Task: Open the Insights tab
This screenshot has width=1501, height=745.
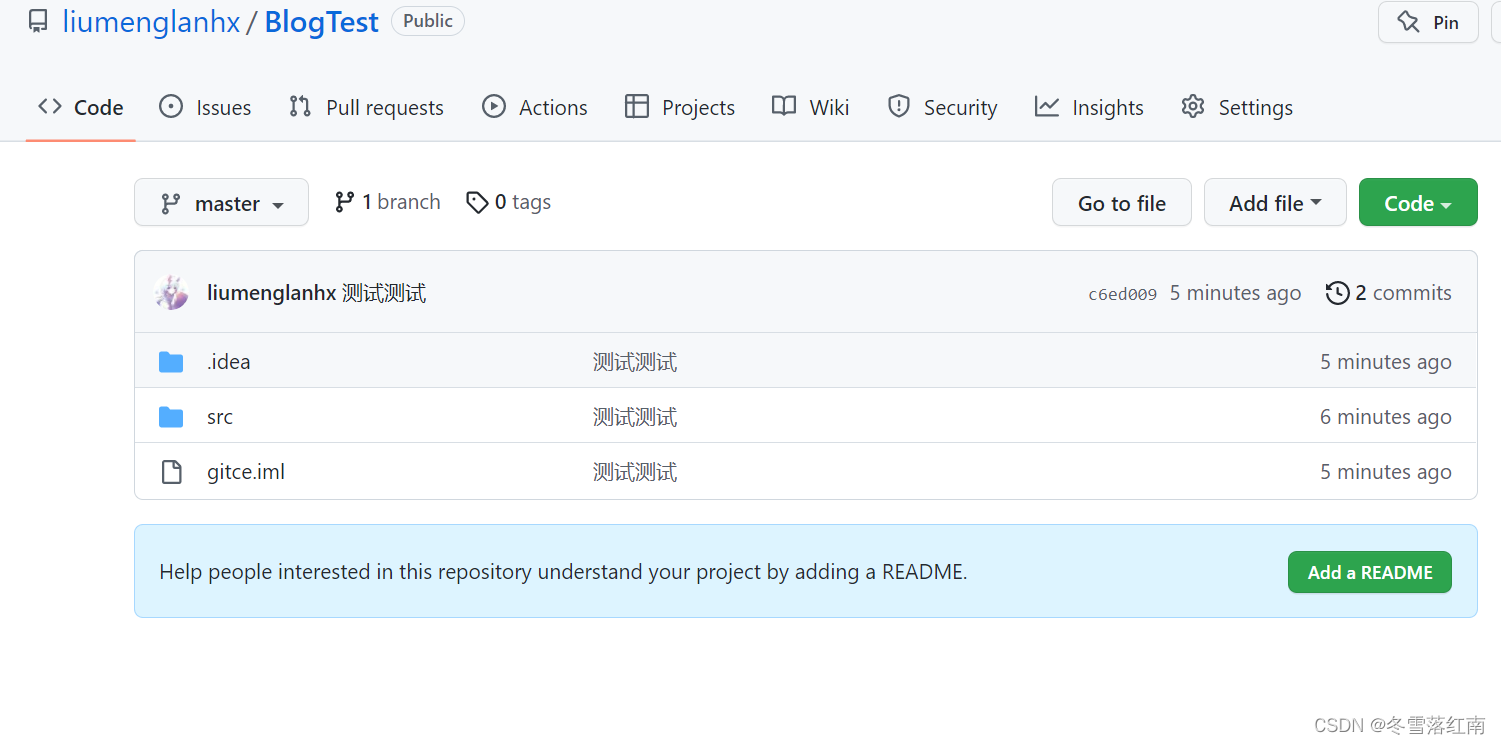Action: click(x=1089, y=107)
